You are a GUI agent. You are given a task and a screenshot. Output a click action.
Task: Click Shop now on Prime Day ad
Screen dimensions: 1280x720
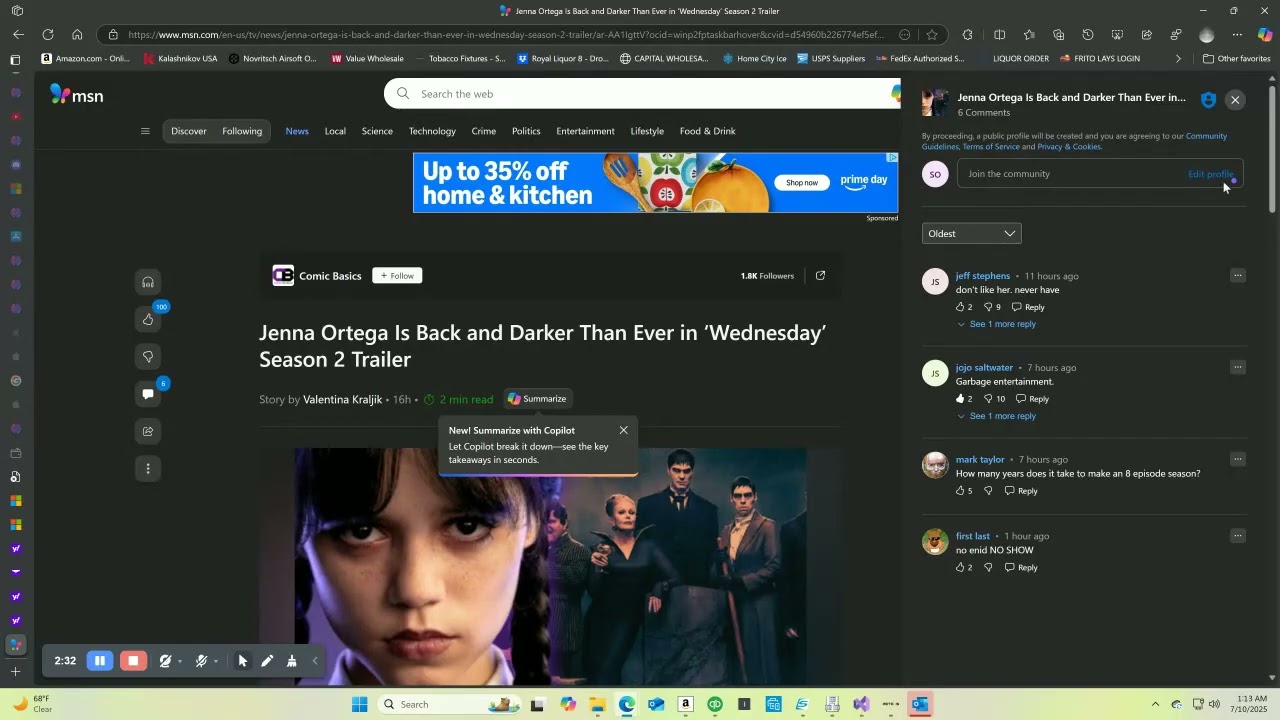pyautogui.click(x=802, y=183)
